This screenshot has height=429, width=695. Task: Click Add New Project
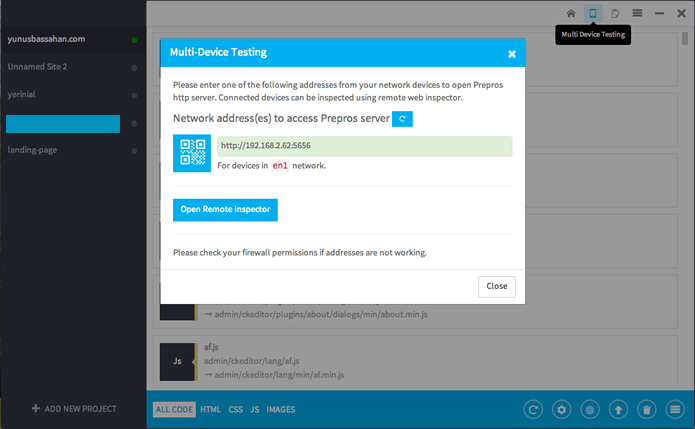pos(74,409)
